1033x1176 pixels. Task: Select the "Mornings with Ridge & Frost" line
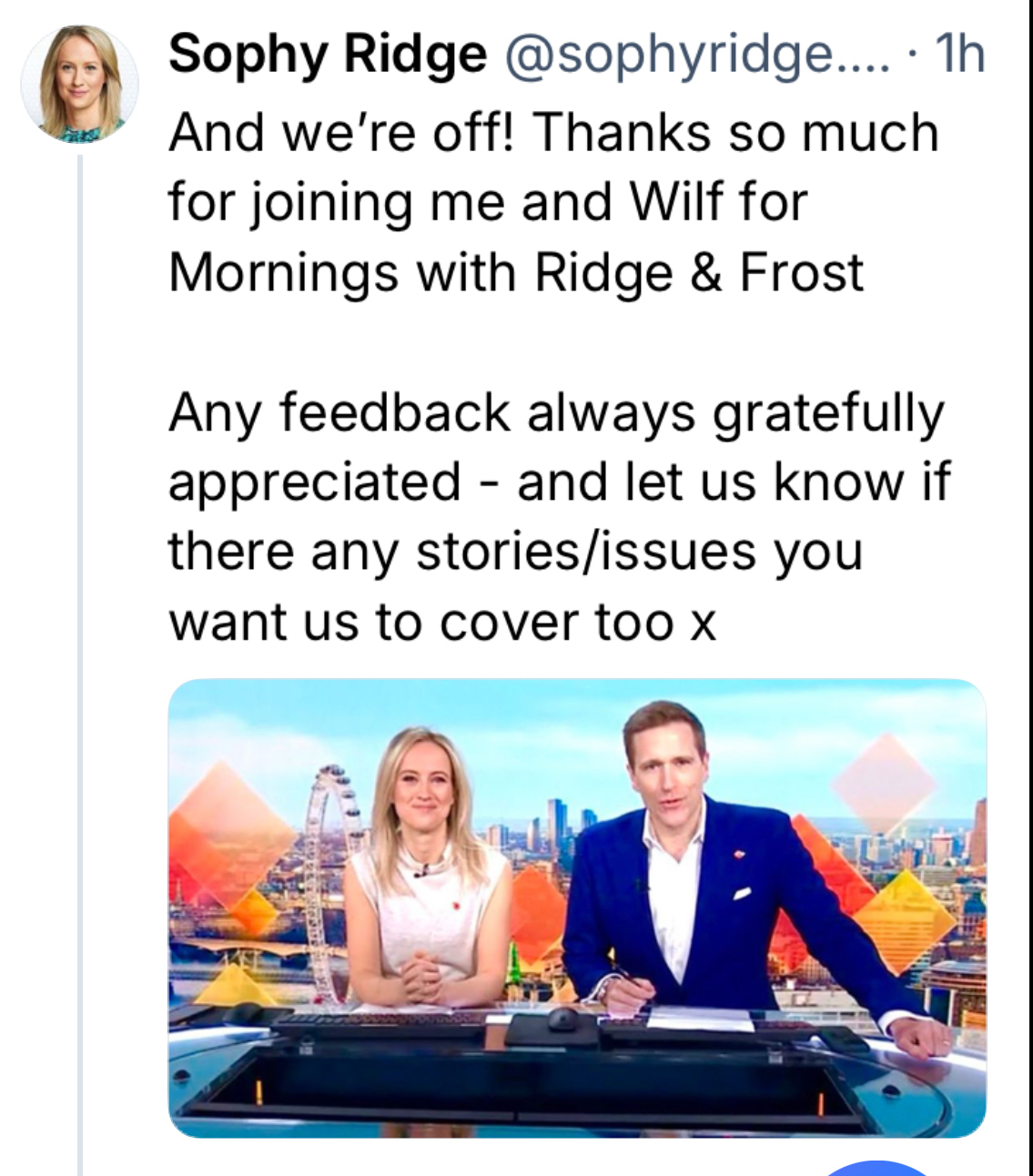[x=516, y=273]
